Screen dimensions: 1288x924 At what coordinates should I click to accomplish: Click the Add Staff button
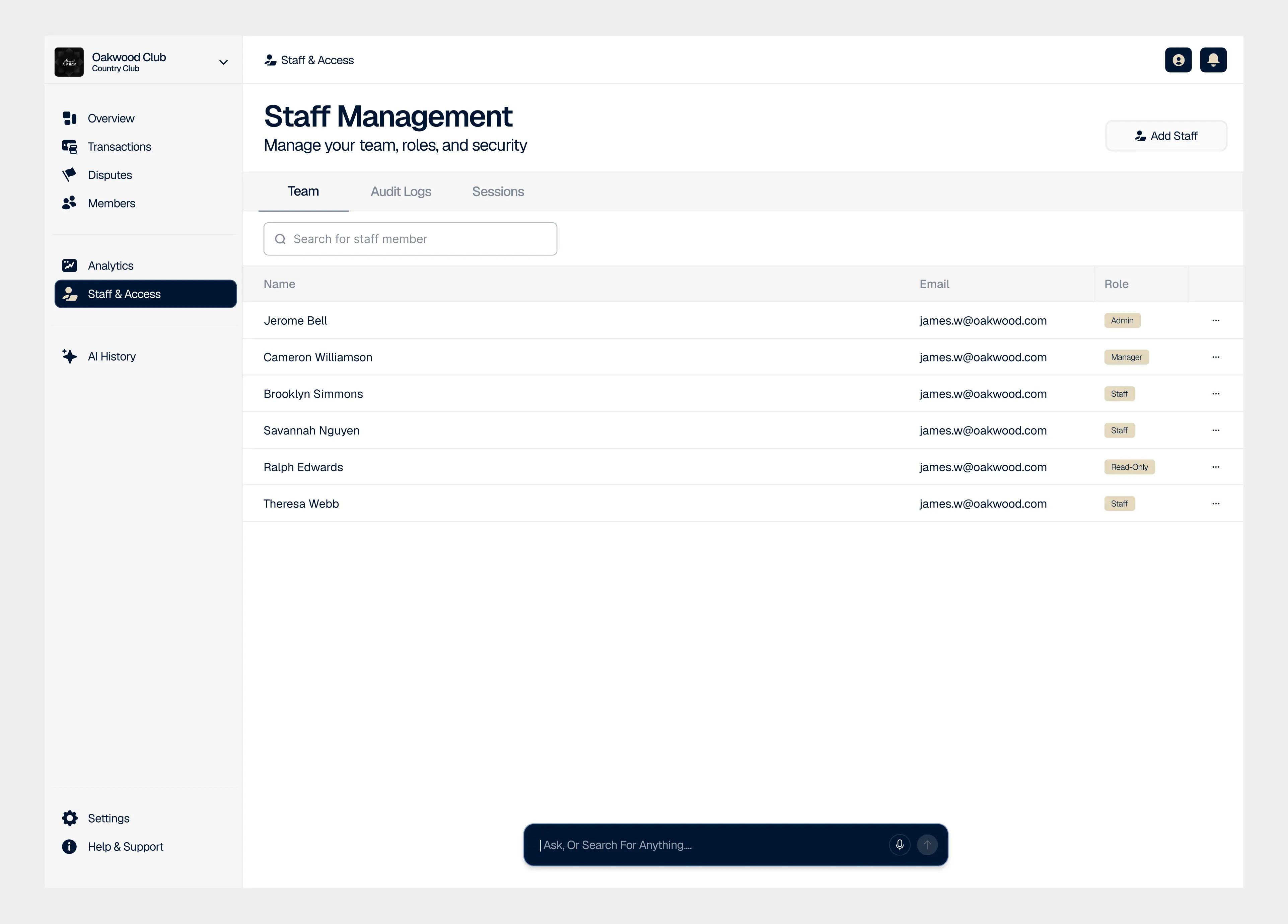tap(1166, 136)
